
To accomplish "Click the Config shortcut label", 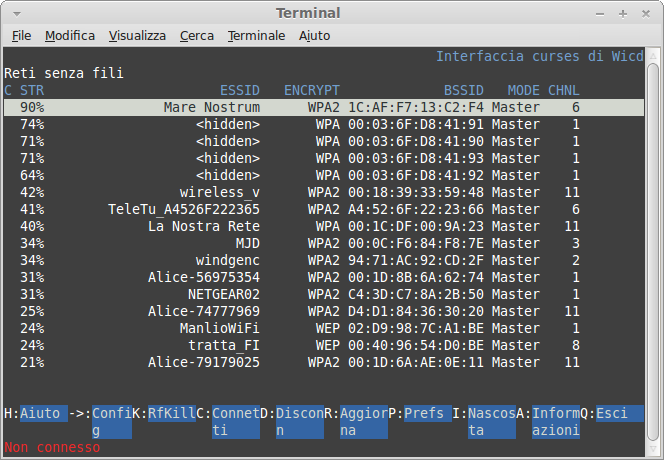I will [111, 421].
